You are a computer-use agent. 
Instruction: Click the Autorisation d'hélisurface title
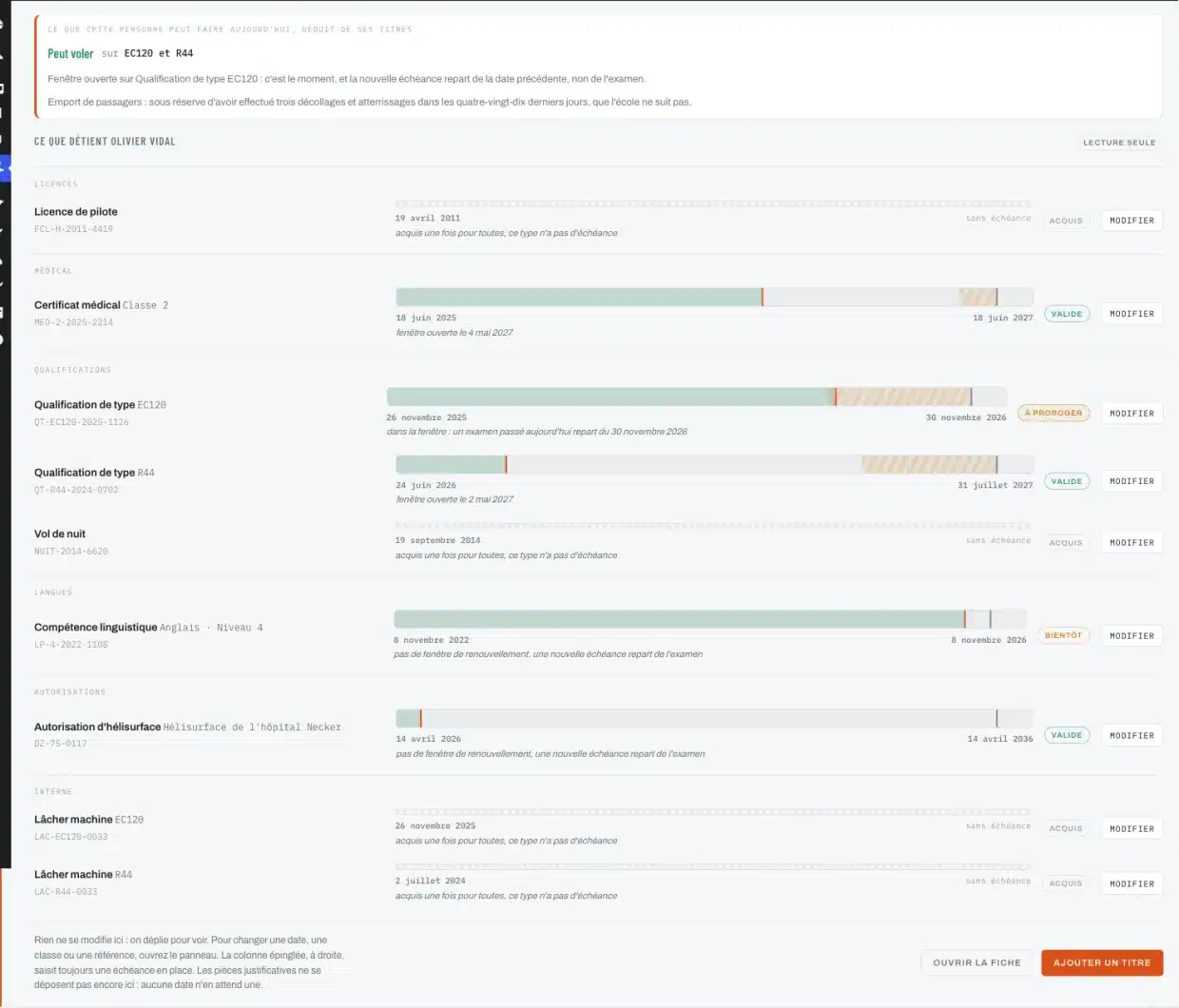pos(97,727)
